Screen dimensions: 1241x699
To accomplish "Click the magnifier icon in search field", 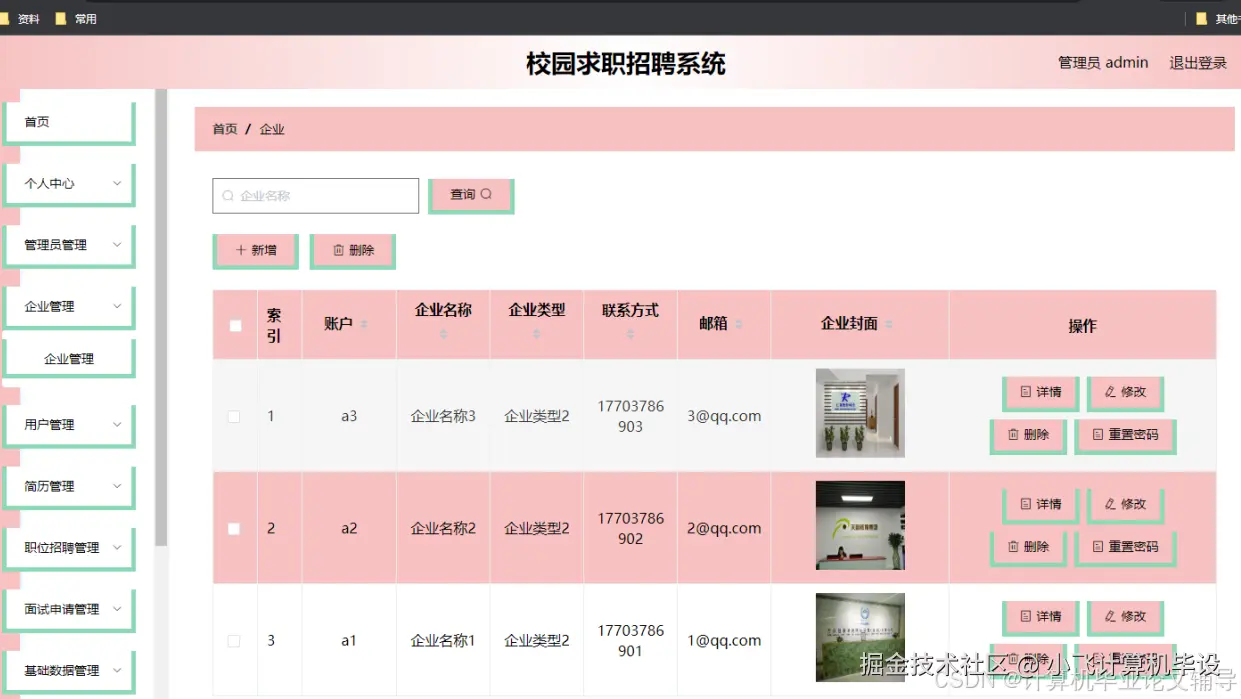I will tap(228, 196).
